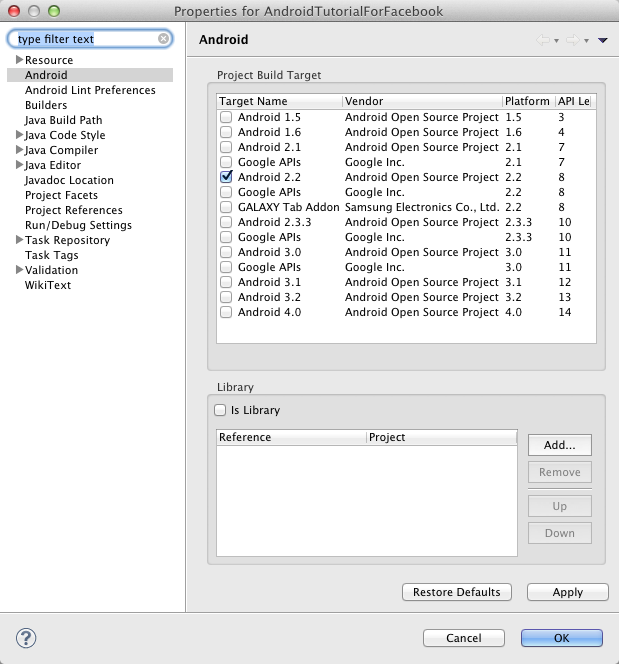Screen dimensions: 619x664
Task: Check the Android 2.3.3 target checkbox
Action: [x=226, y=222]
